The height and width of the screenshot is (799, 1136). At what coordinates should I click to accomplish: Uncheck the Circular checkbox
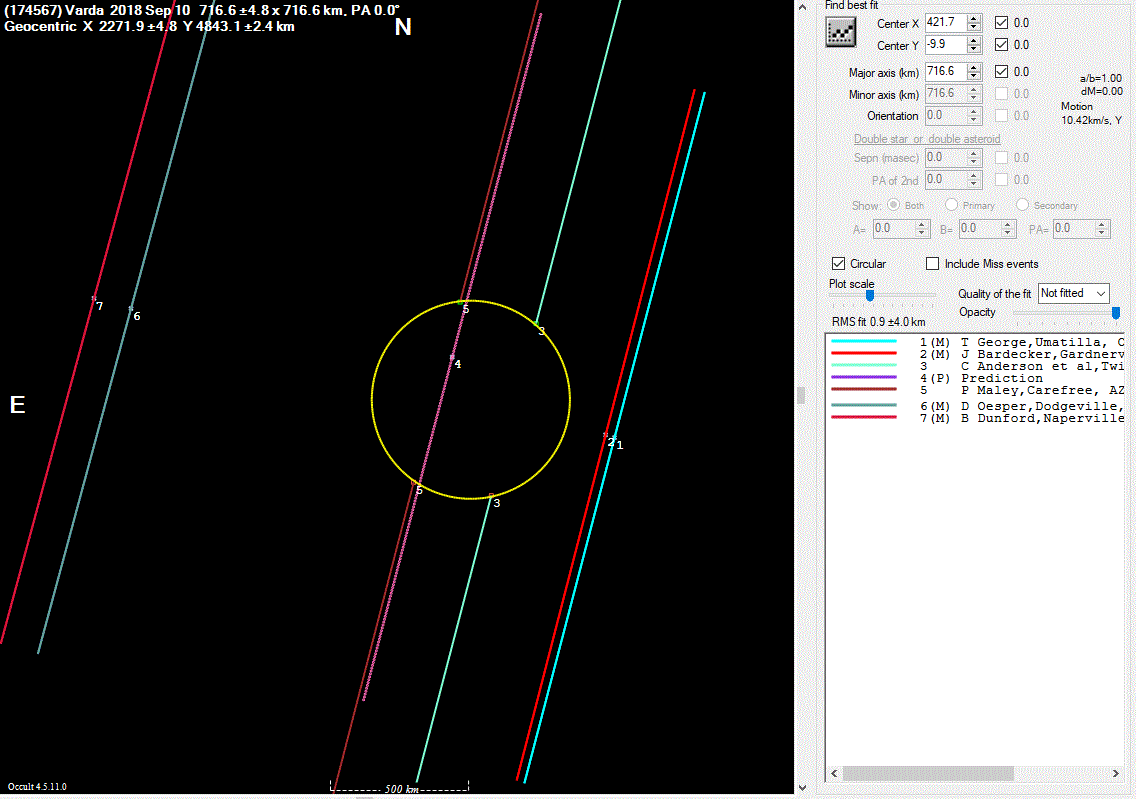[839, 264]
